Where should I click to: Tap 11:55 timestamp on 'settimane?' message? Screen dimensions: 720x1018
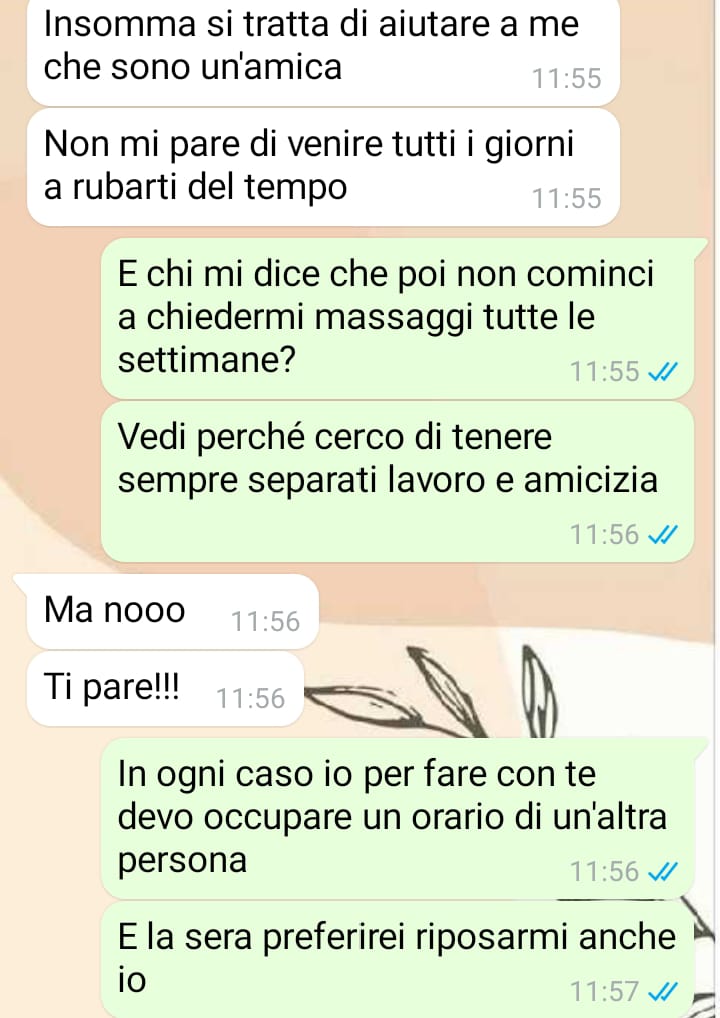click(x=604, y=372)
